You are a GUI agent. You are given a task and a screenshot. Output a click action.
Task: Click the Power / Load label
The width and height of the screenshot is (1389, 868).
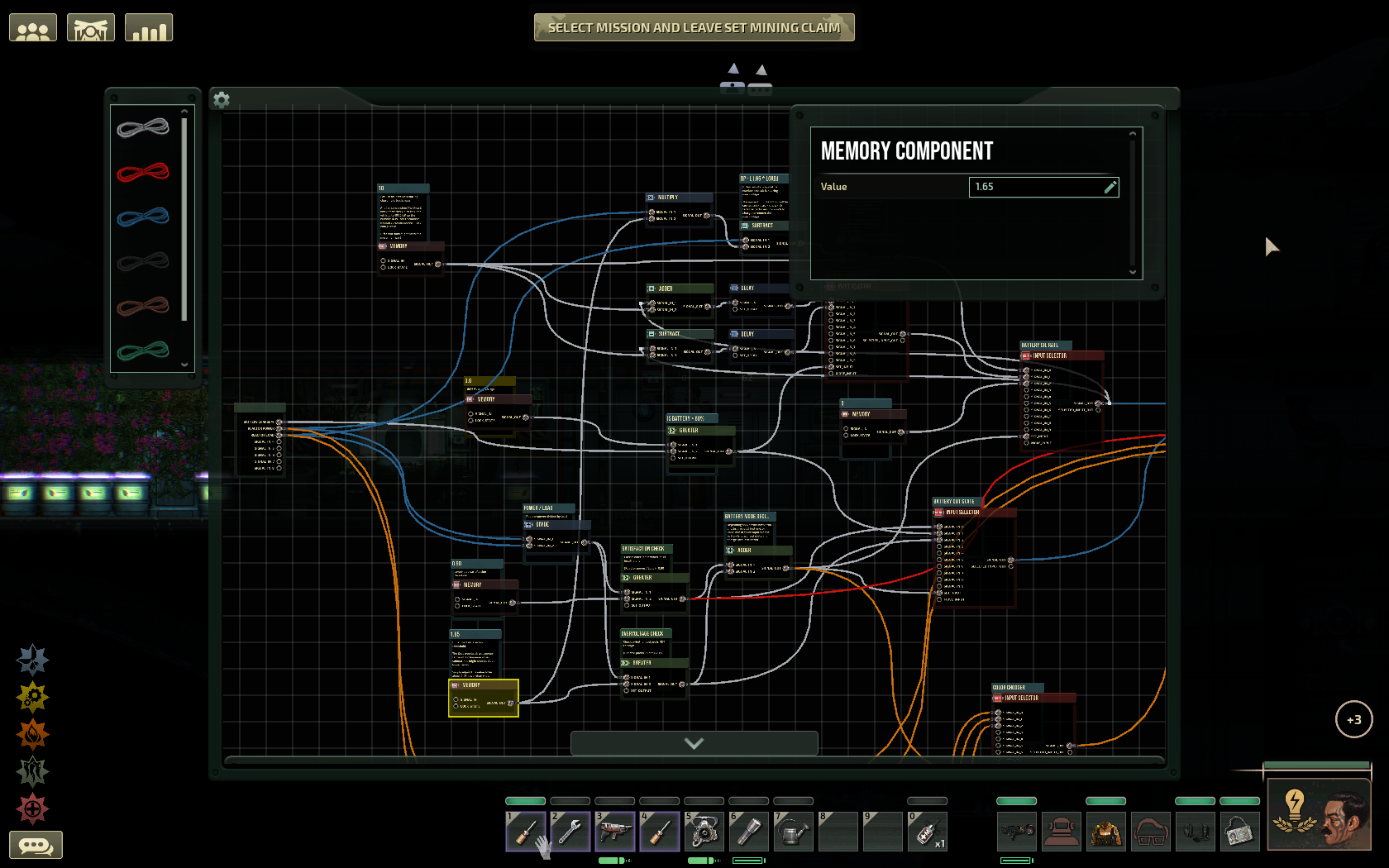point(550,508)
